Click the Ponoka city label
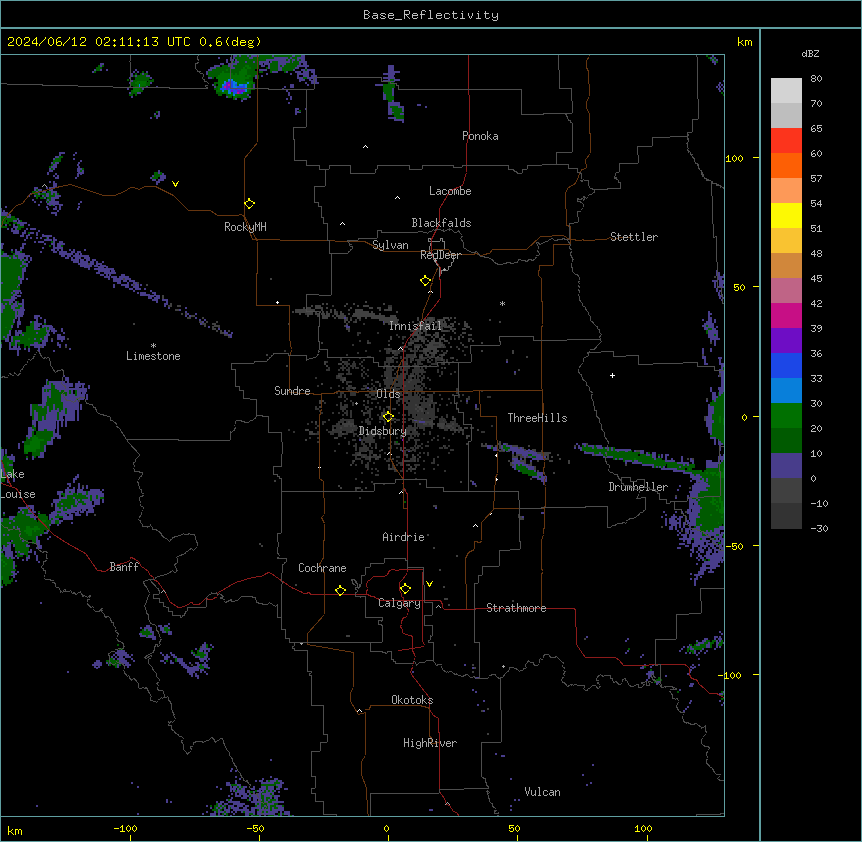Screen dimensions: 862x842 tap(480, 136)
